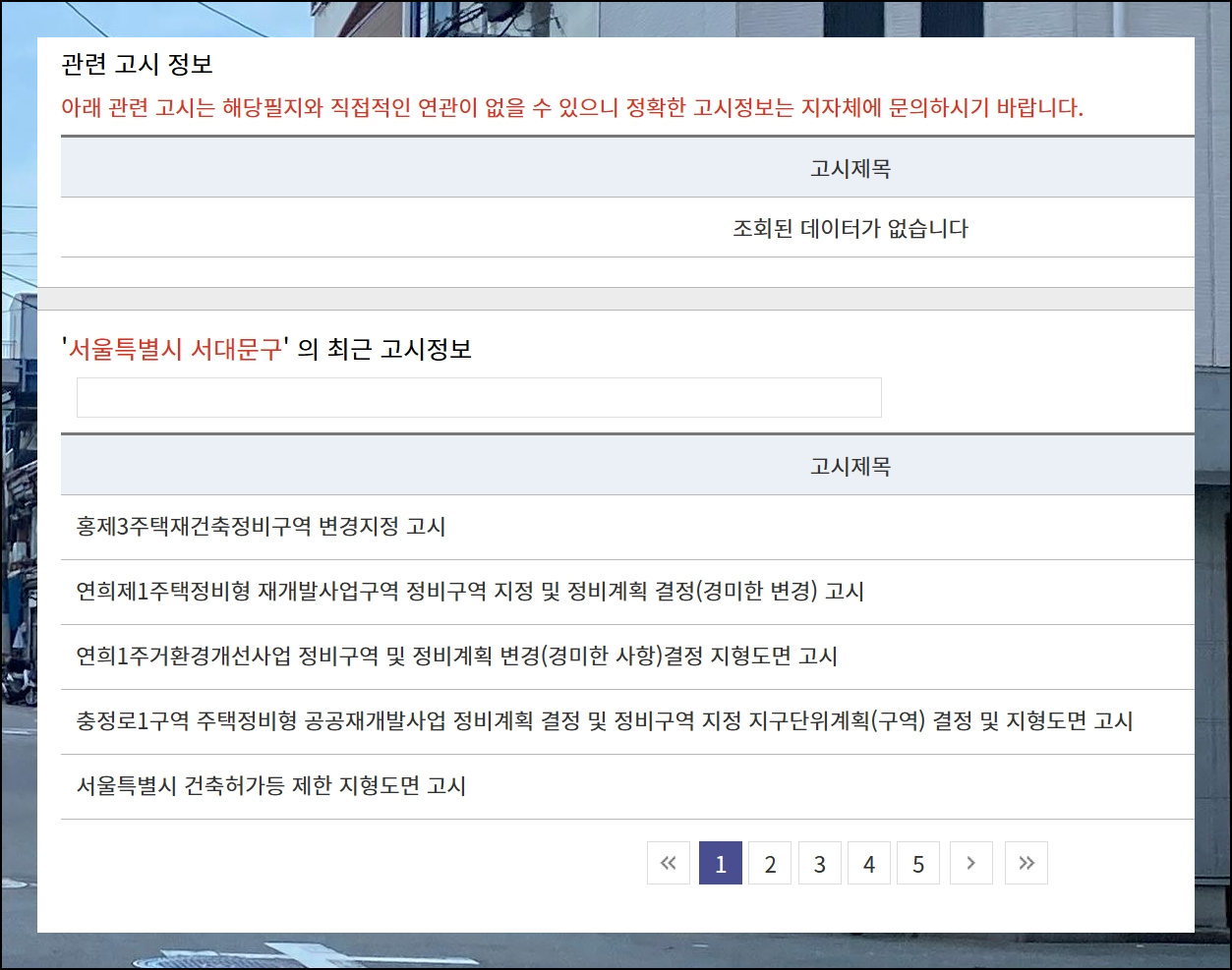Select page 1 in pagination
Image resolution: width=1232 pixels, height=970 pixels.
pyautogui.click(x=721, y=863)
